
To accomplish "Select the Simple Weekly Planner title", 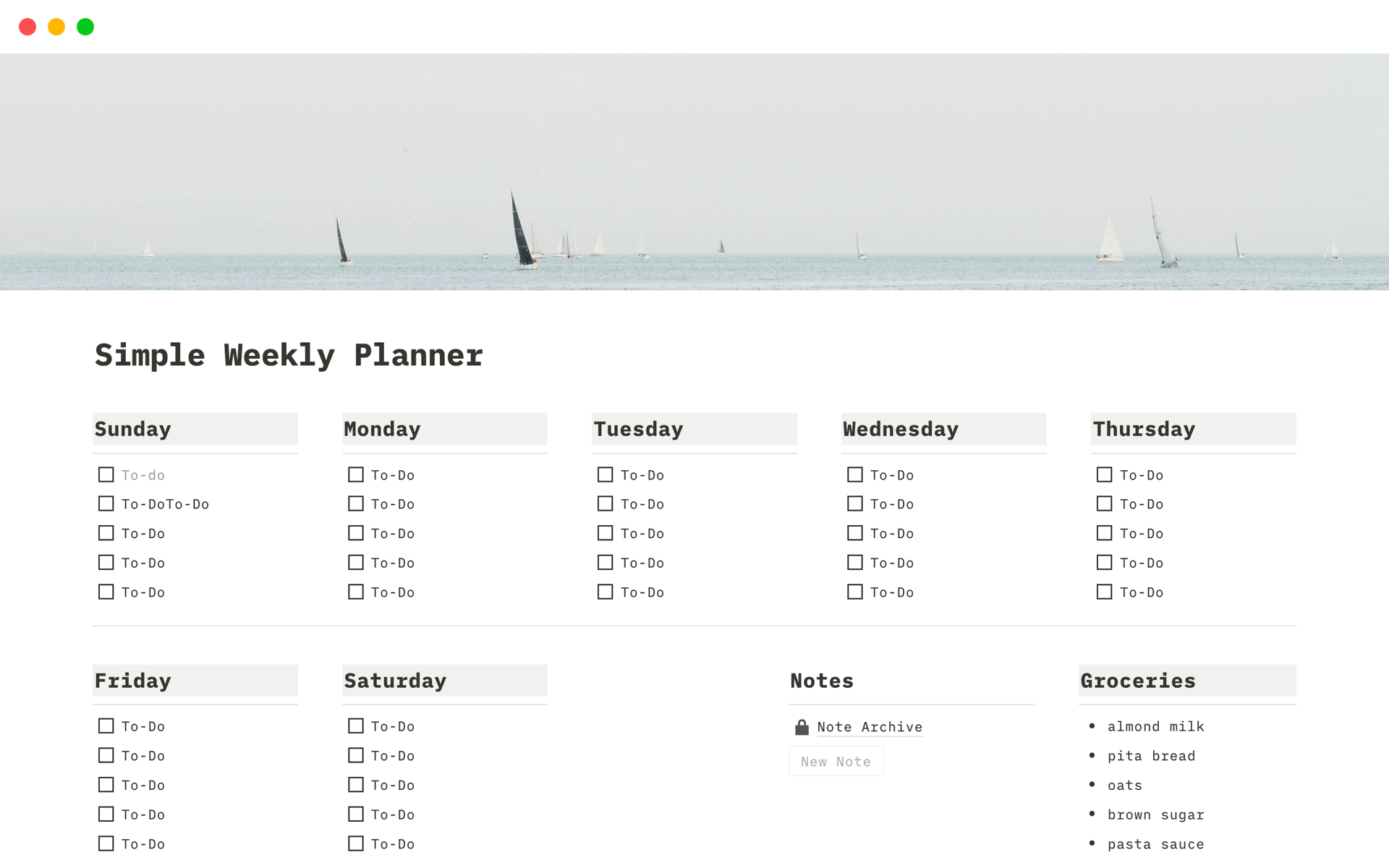I will click(x=287, y=354).
